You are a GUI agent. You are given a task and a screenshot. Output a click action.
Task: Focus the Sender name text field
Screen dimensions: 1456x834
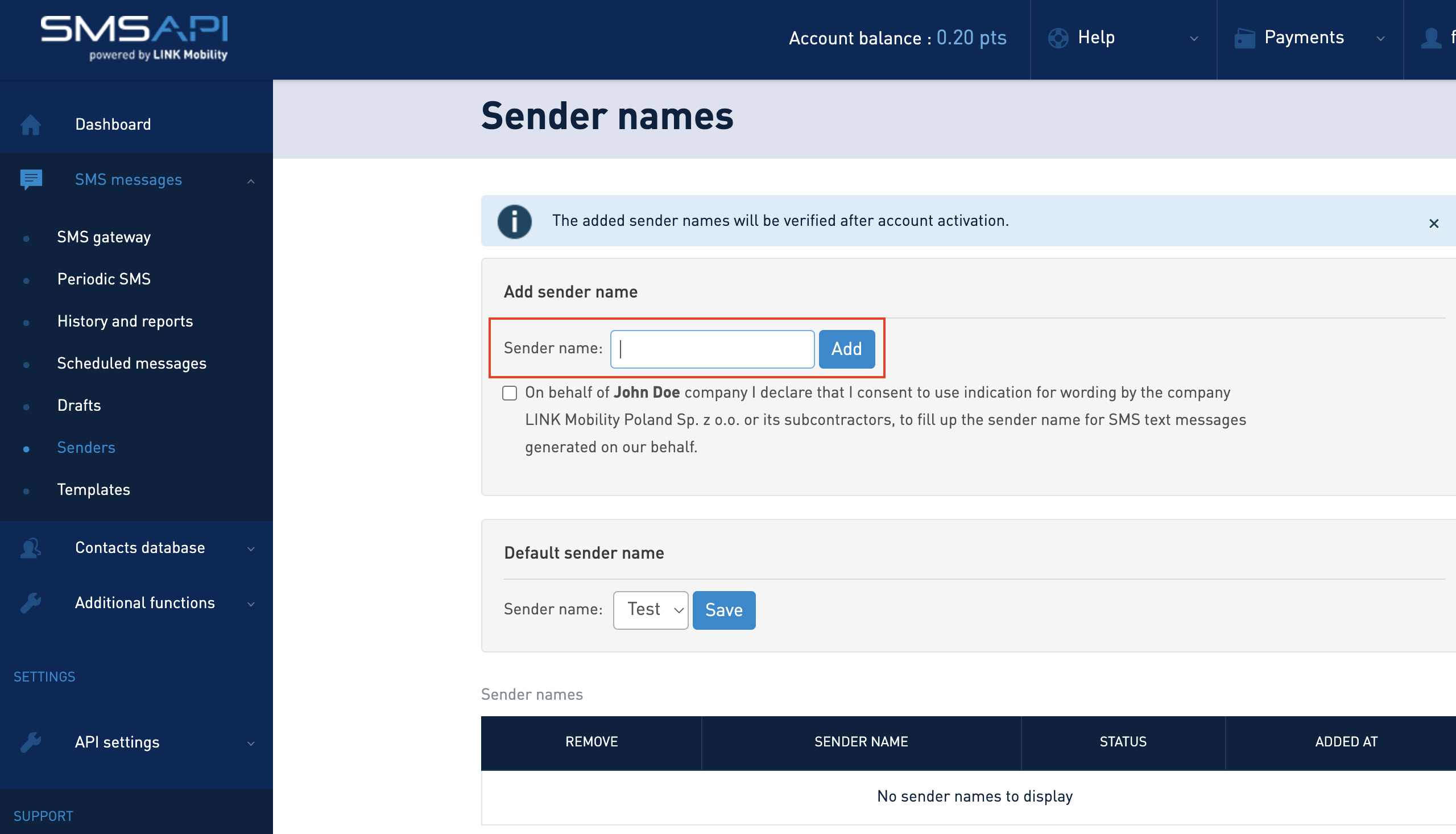(712, 349)
